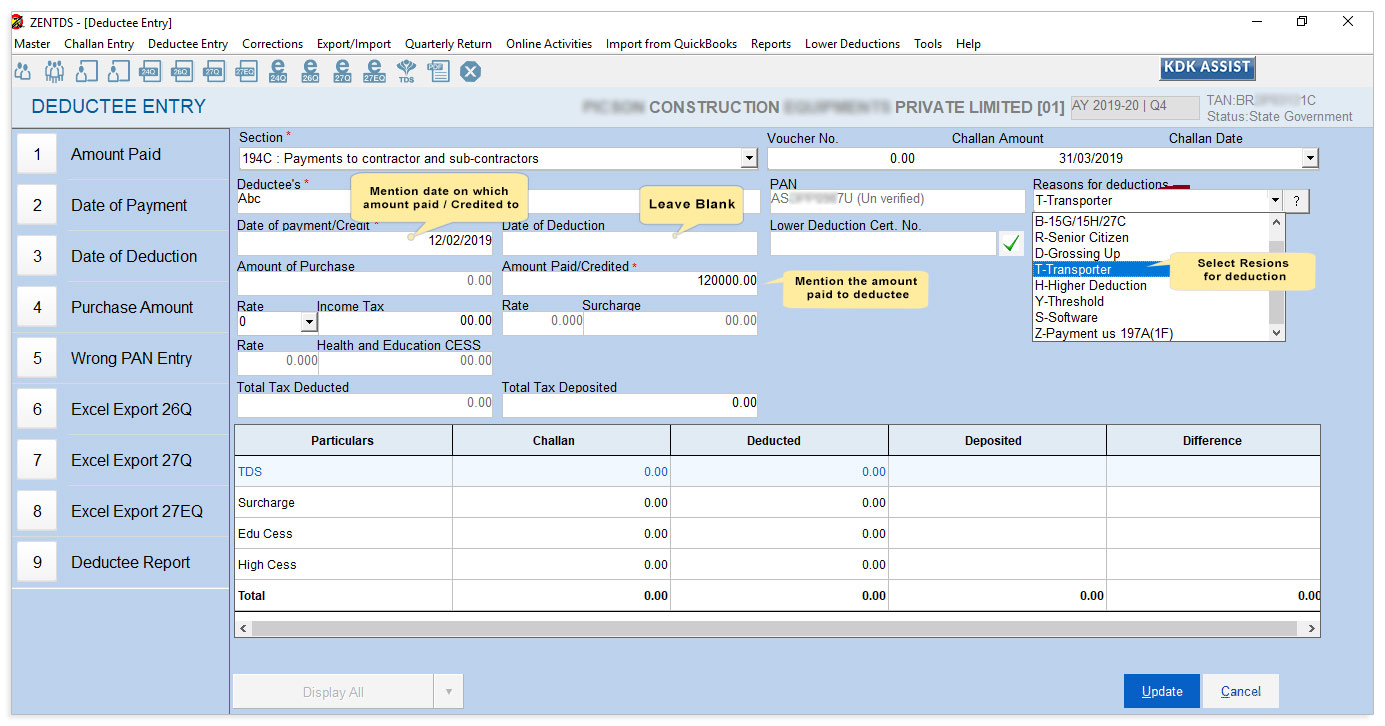Screen dimensions: 1385x726
Task: Click the green checkmark beside Lower Deduction Cert
Action: pyautogui.click(x=1011, y=243)
